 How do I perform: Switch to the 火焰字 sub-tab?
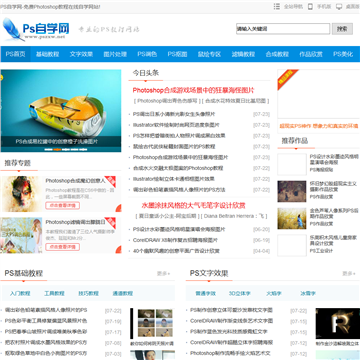[x=274, y=293]
